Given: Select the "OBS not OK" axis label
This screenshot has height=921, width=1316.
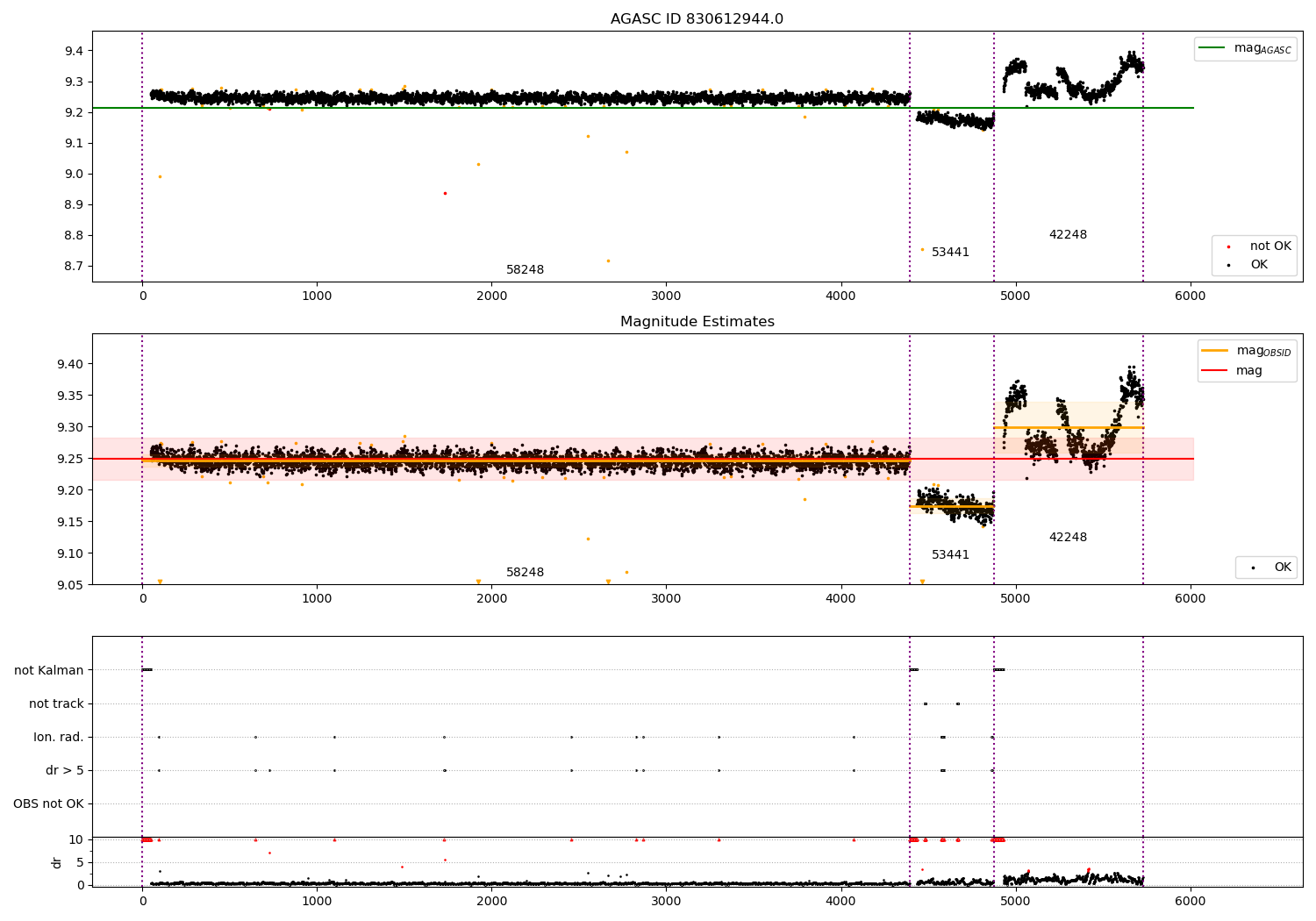Looking at the screenshot, I should point(48,803).
